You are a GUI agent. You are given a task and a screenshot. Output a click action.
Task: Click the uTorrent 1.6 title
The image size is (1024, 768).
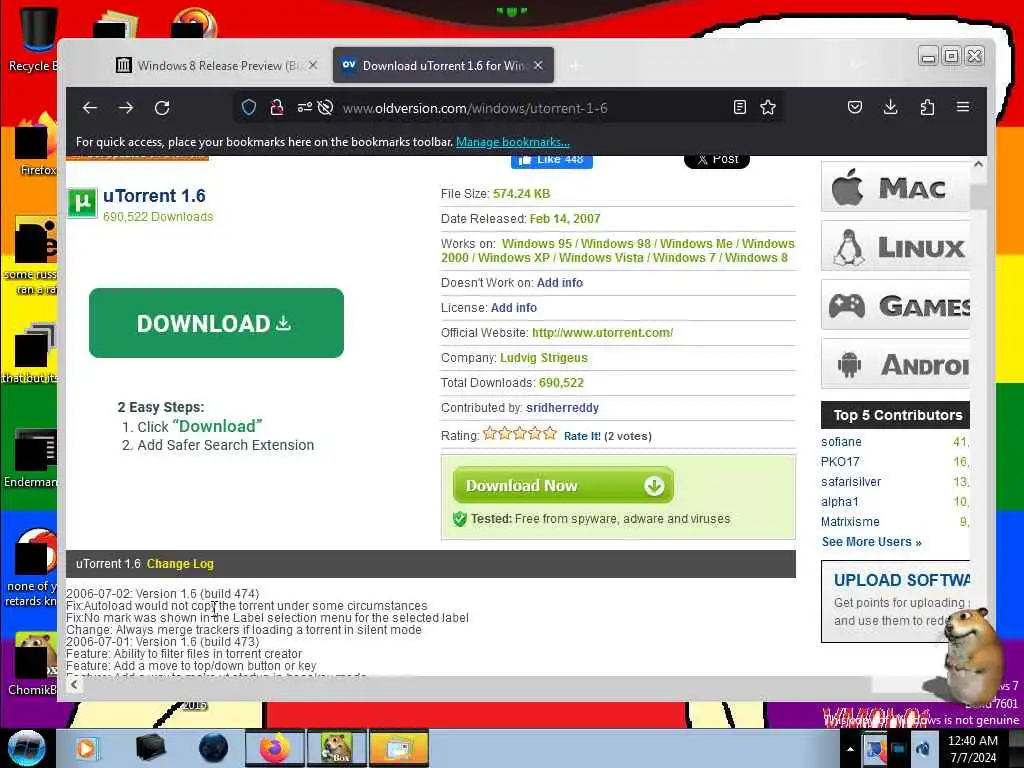click(154, 196)
